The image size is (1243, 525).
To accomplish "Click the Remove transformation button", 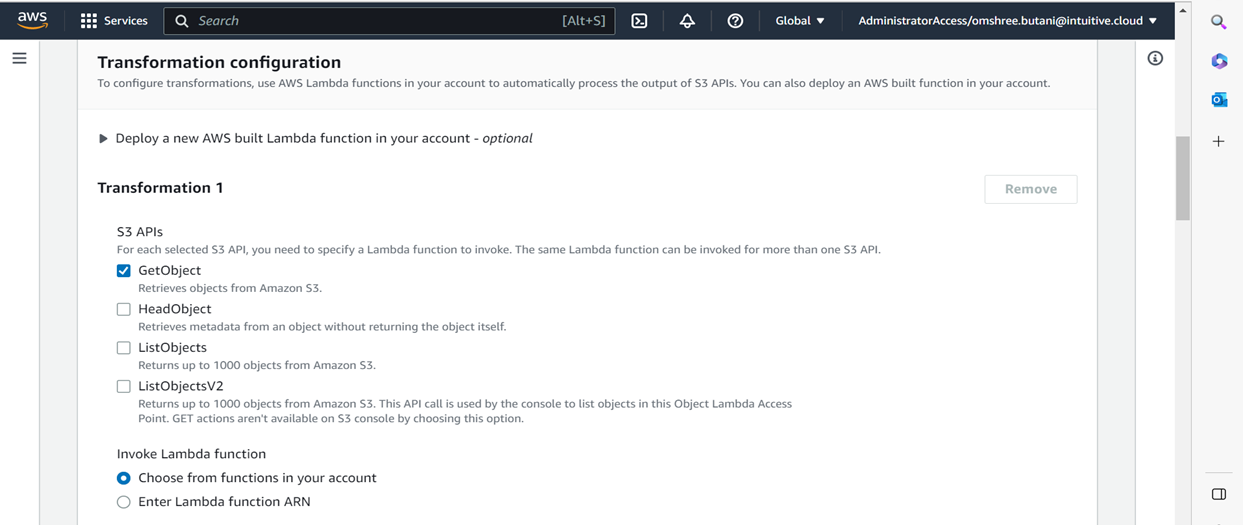I will click(1030, 189).
